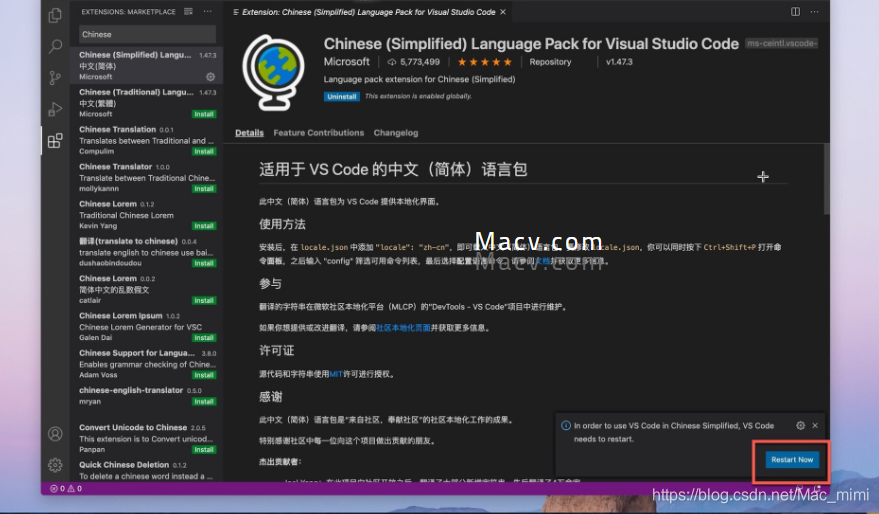Open the Manage gear in activity bar

pos(55,465)
